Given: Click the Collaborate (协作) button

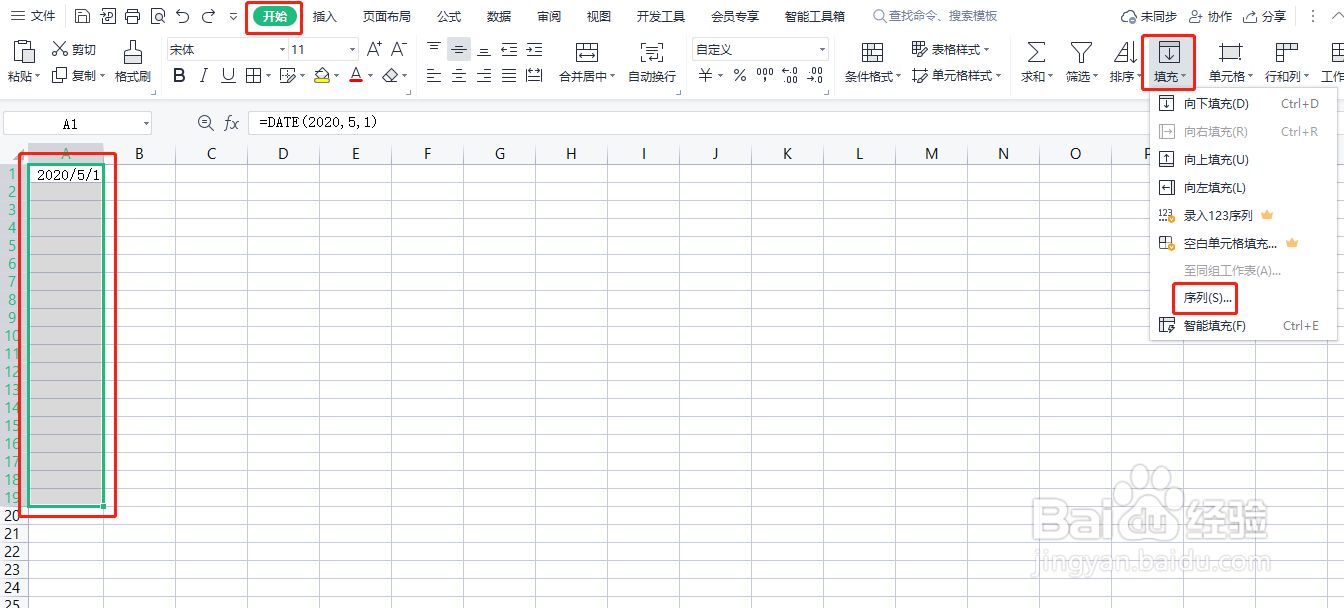Looking at the screenshot, I should click(x=1210, y=16).
